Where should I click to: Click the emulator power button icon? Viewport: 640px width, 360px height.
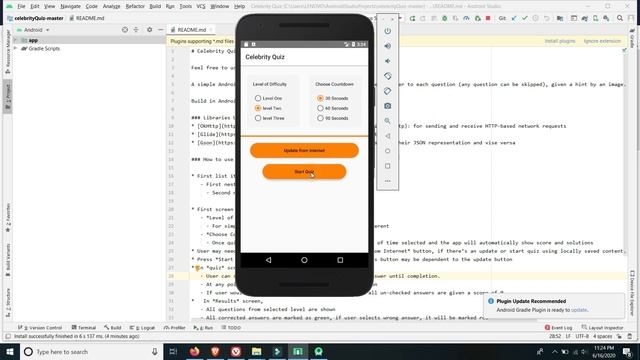point(387,31)
